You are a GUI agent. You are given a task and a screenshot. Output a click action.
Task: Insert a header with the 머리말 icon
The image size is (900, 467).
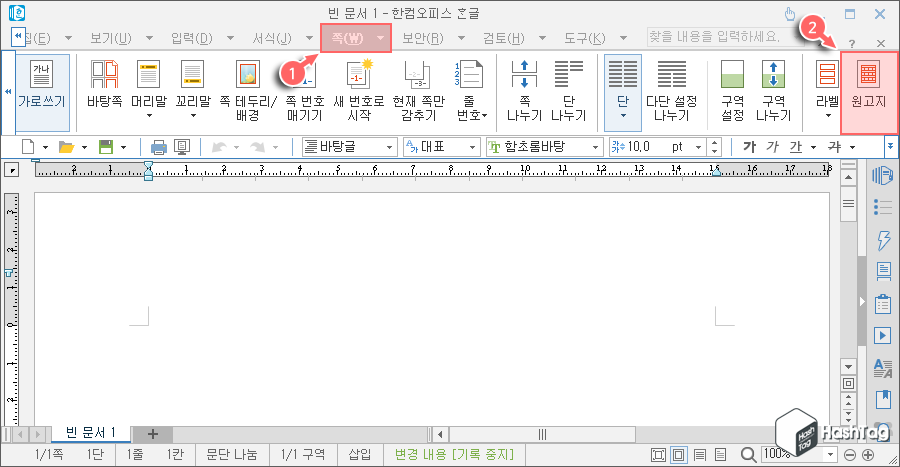pyautogui.click(x=149, y=89)
